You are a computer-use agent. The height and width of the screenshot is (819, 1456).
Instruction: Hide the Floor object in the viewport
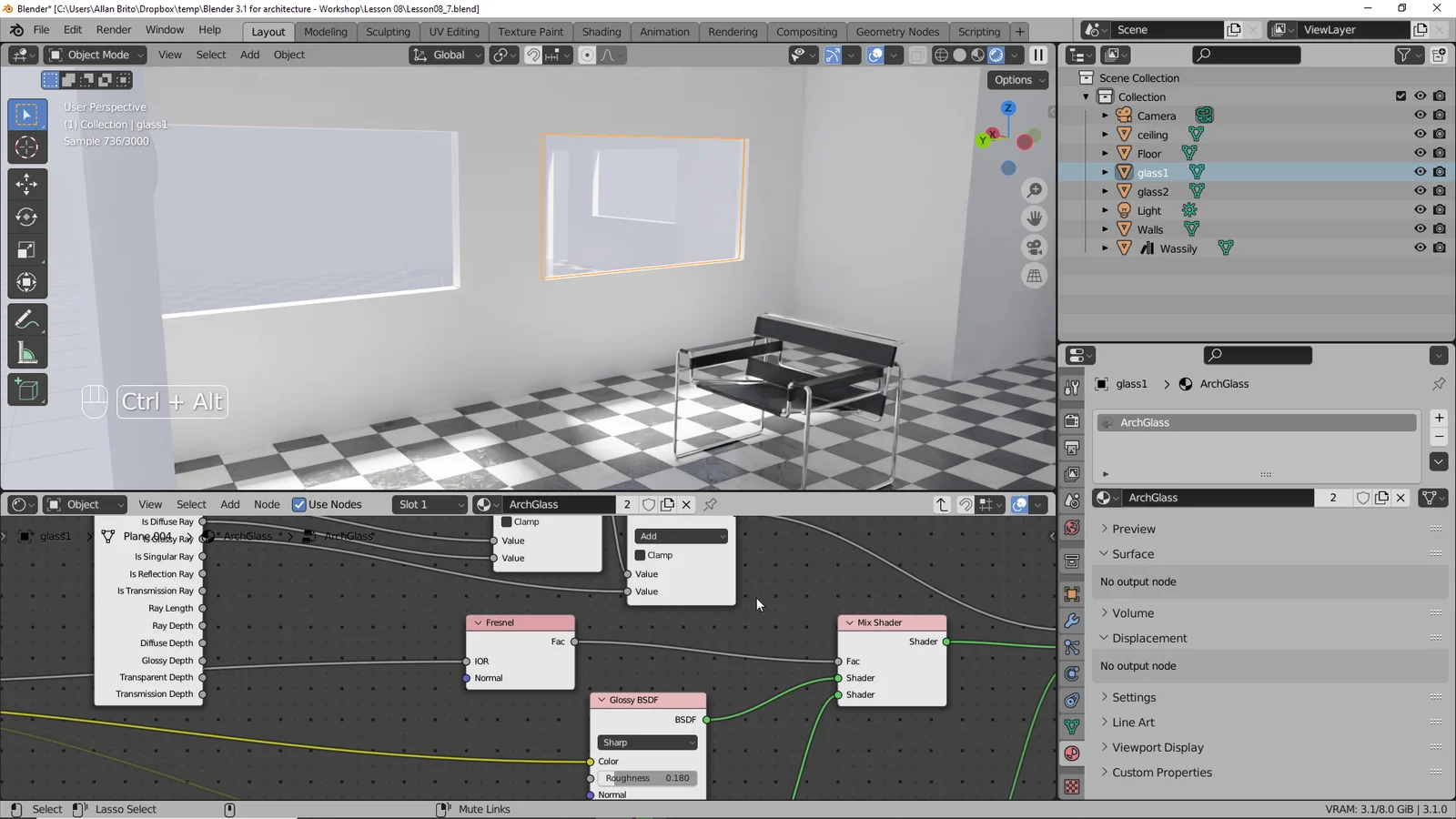[x=1419, y=153]
